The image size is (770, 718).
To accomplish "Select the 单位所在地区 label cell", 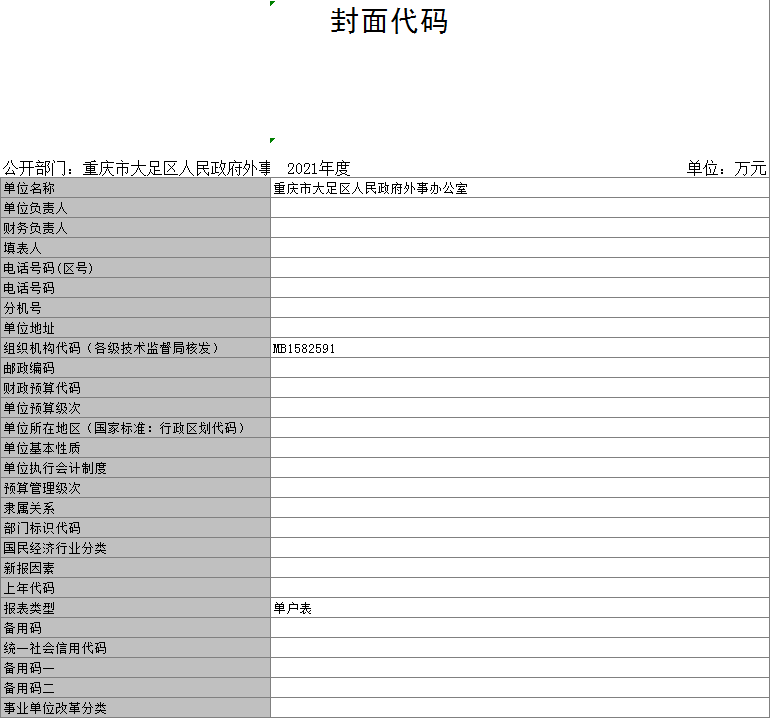I will 136,428.
